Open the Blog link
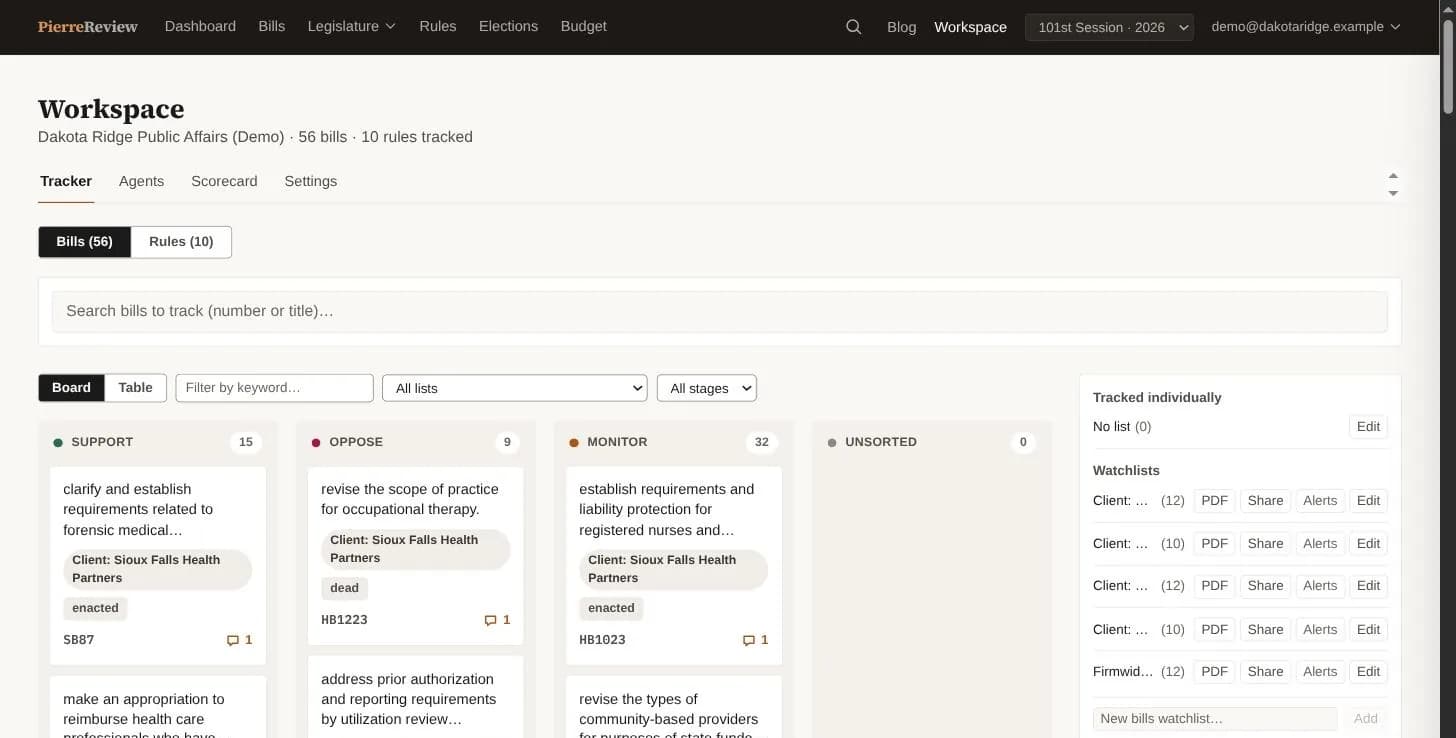Image resolution: width=1456 pixels, height=738 pixels. pyautogui.click(x=901, y=27)
